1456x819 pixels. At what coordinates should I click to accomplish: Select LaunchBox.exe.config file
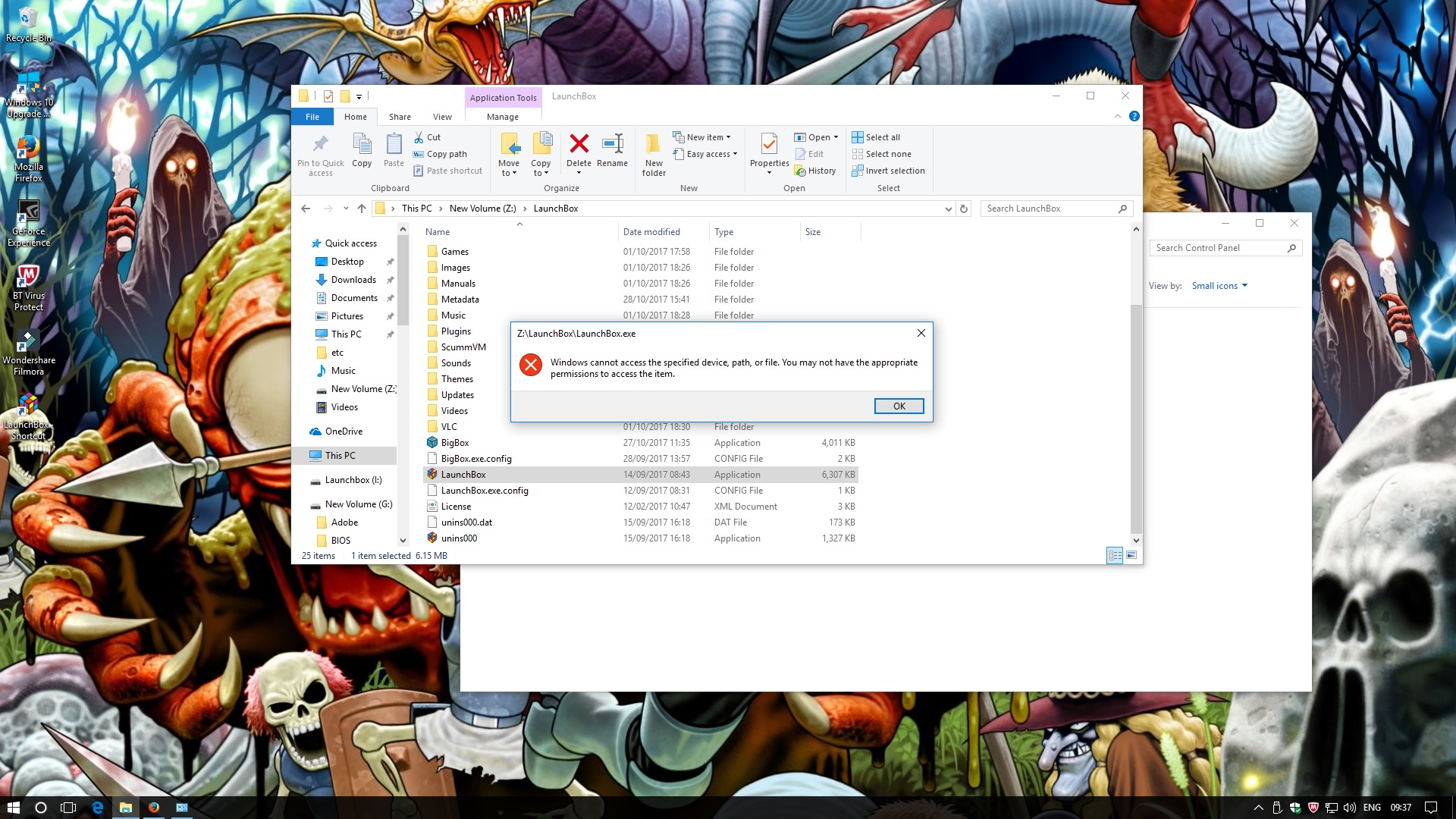pos(485,491)
